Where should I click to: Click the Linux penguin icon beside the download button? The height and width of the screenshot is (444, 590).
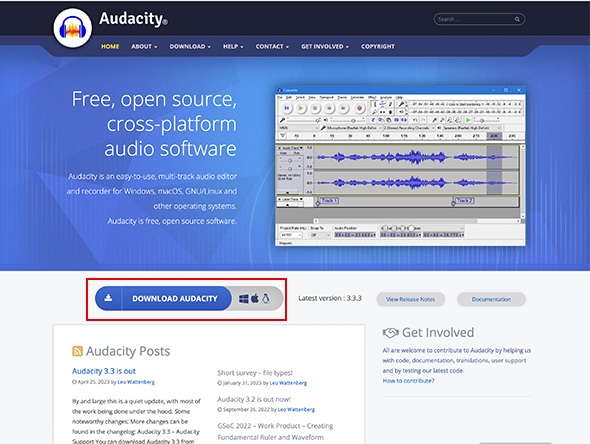266,298
